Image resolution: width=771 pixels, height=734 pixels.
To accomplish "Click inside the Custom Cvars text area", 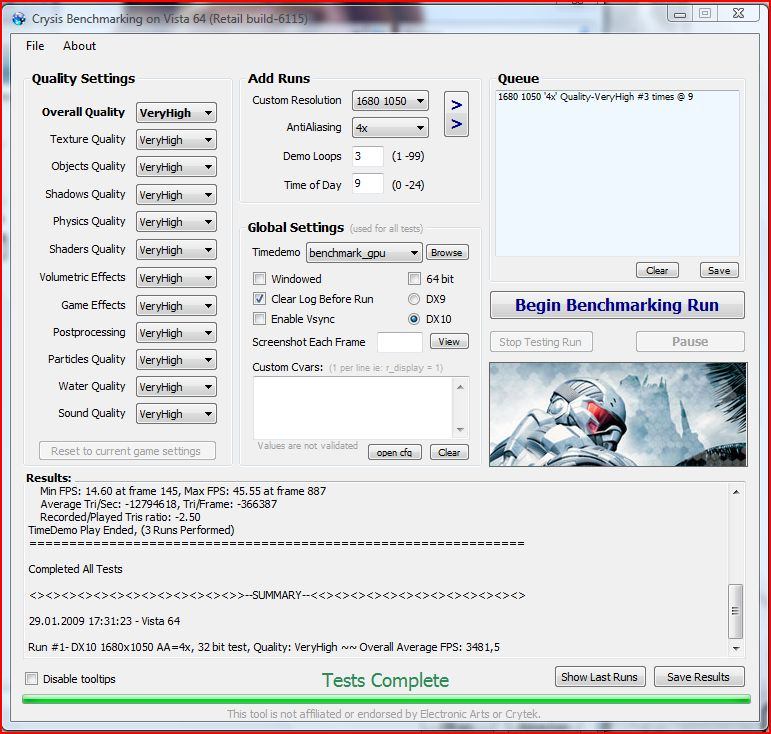I will pyautogui.click(x=353, y=408).
